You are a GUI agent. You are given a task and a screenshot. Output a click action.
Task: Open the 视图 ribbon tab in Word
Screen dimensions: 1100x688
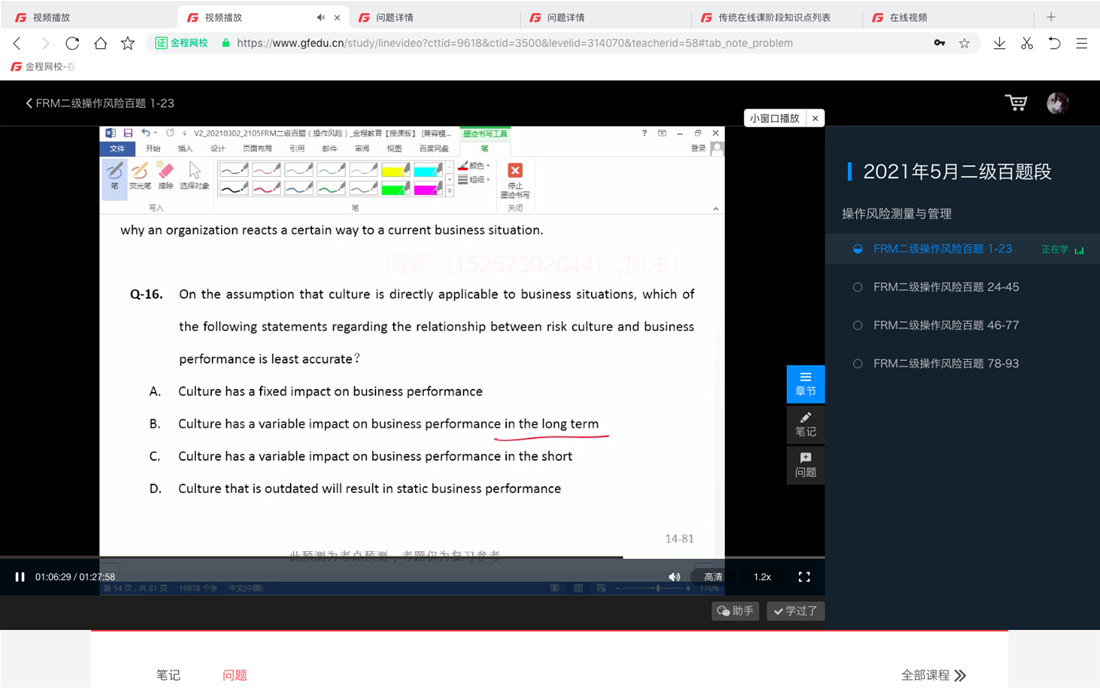tap(394, 149)
